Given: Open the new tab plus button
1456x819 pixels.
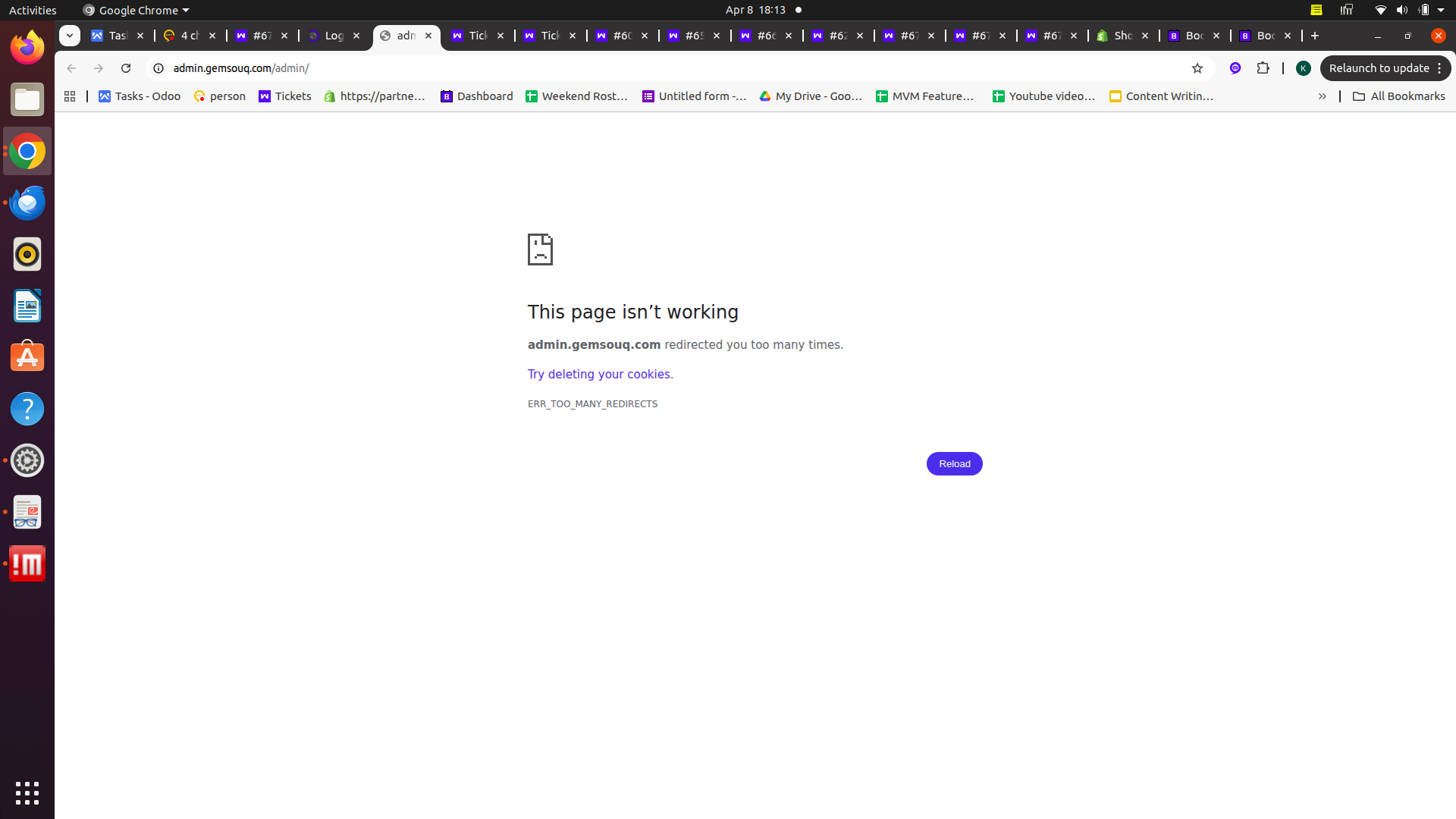Looking at the screenshot, I should click(x=1315, y=36).
